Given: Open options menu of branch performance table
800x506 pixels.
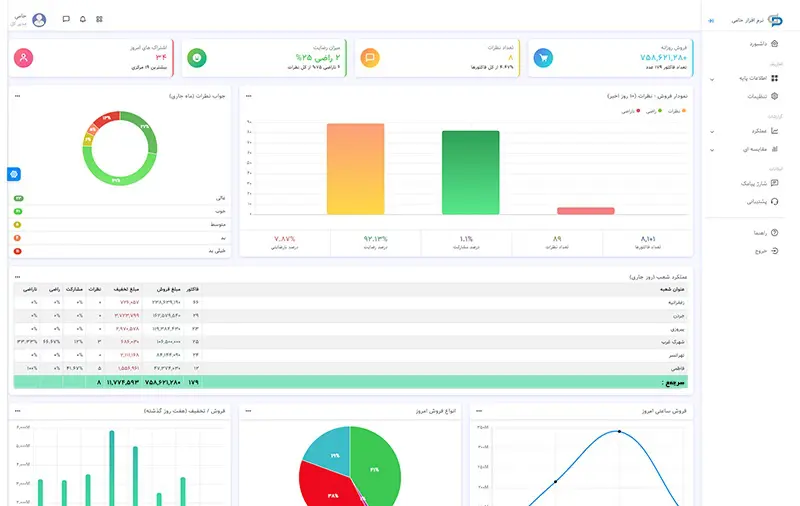Looking at the screenshot, I should [17, 277].
